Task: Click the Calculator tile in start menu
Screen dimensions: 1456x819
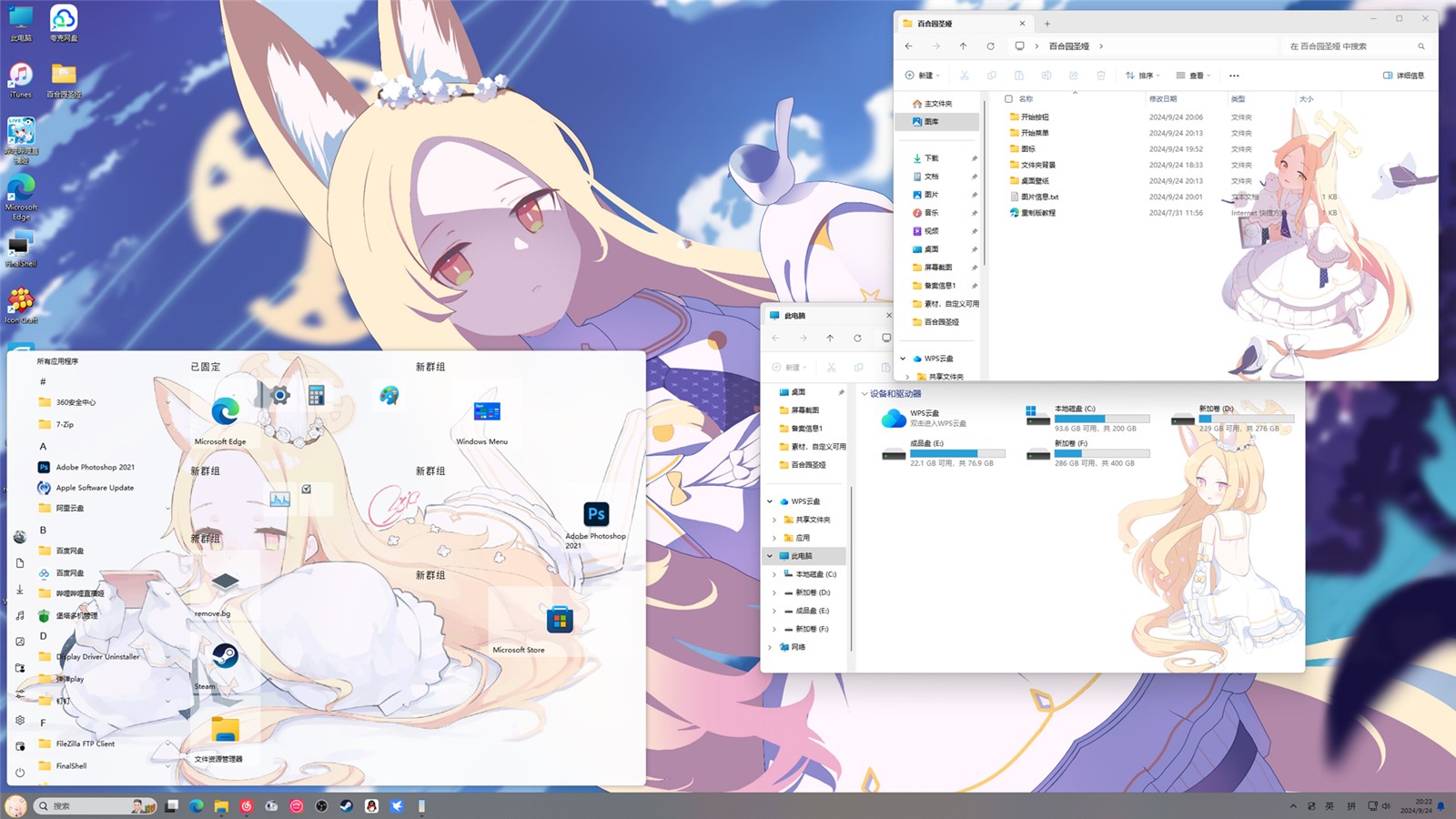Action: point(317,395)
